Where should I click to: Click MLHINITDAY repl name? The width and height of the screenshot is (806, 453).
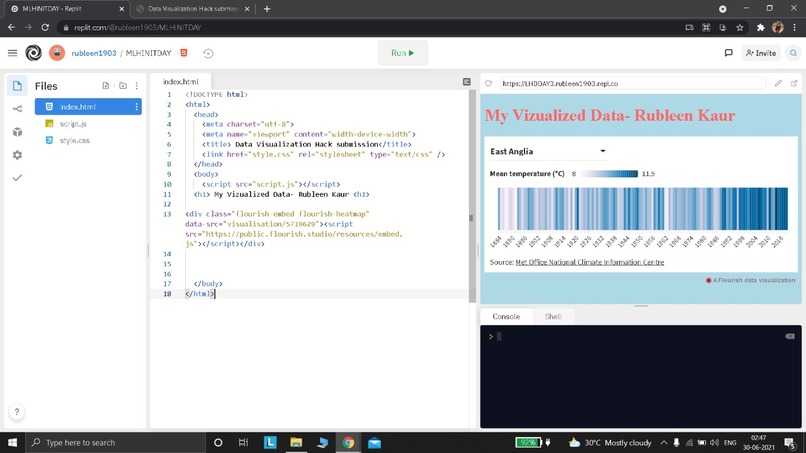(x=149, y=53)
